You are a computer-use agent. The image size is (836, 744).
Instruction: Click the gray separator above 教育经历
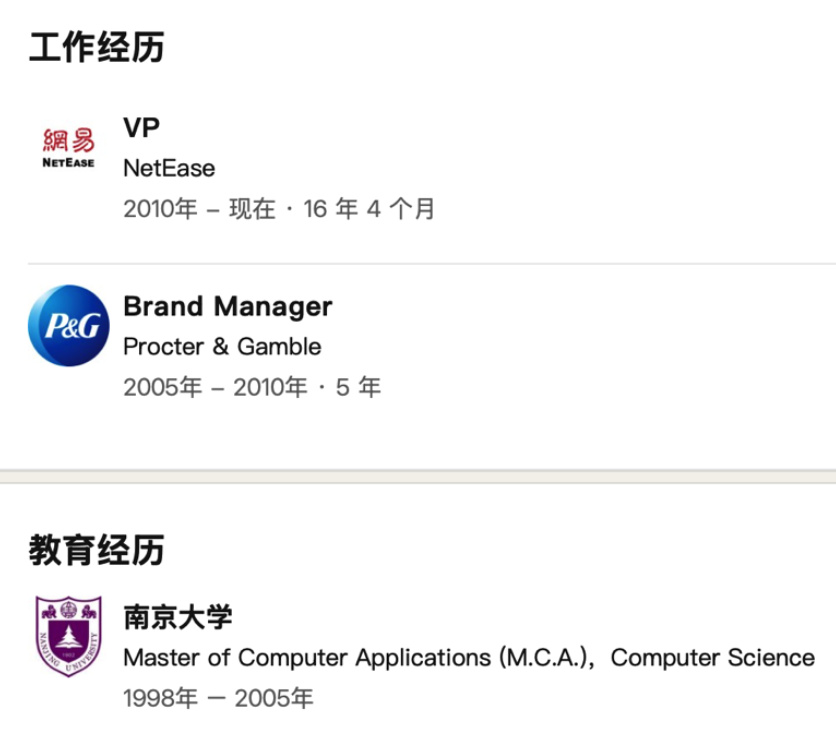[x=418, y=476]
